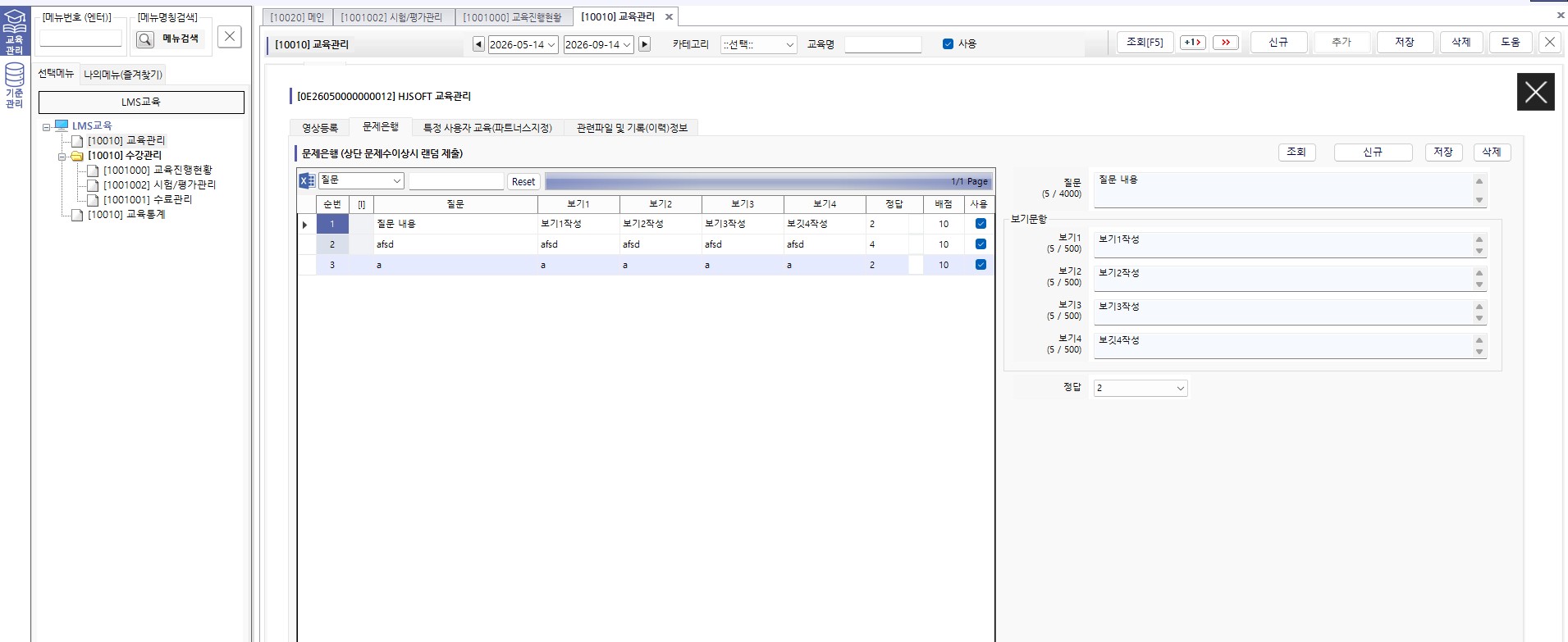Focus the grid filter text input
1568x642 pixels.
[x=456, y=181]
